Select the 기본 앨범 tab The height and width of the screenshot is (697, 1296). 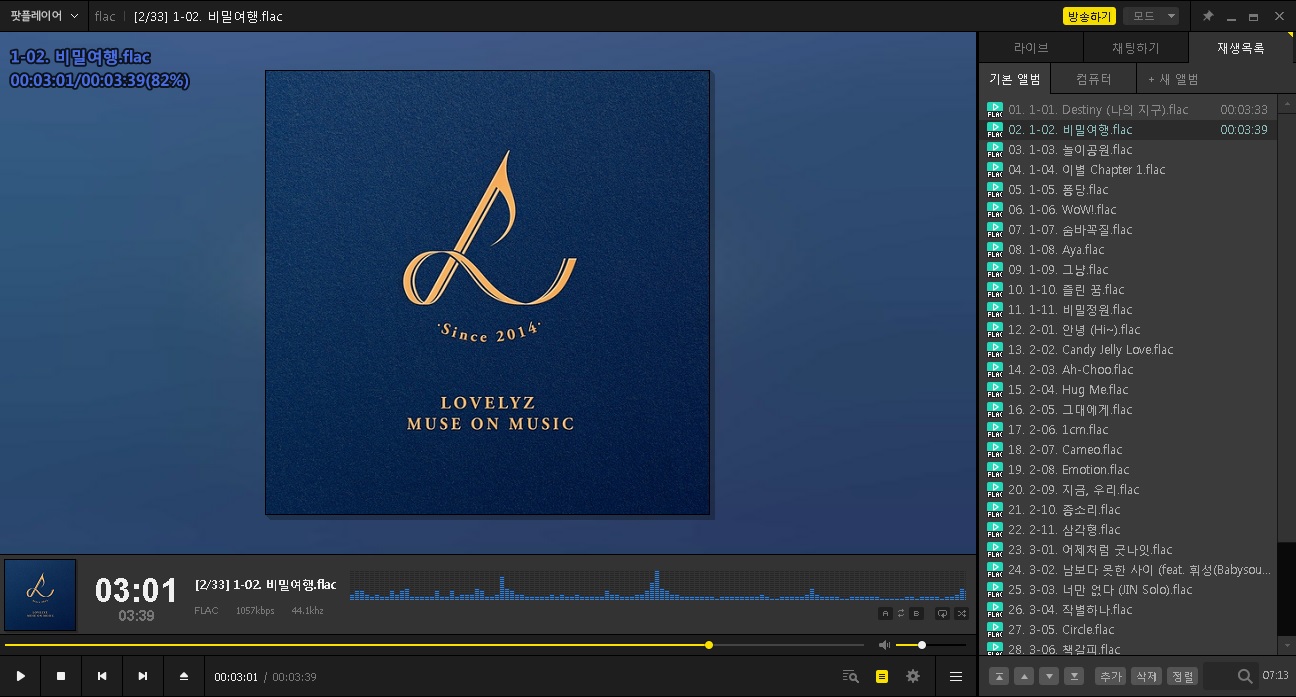coord(1015,79)
